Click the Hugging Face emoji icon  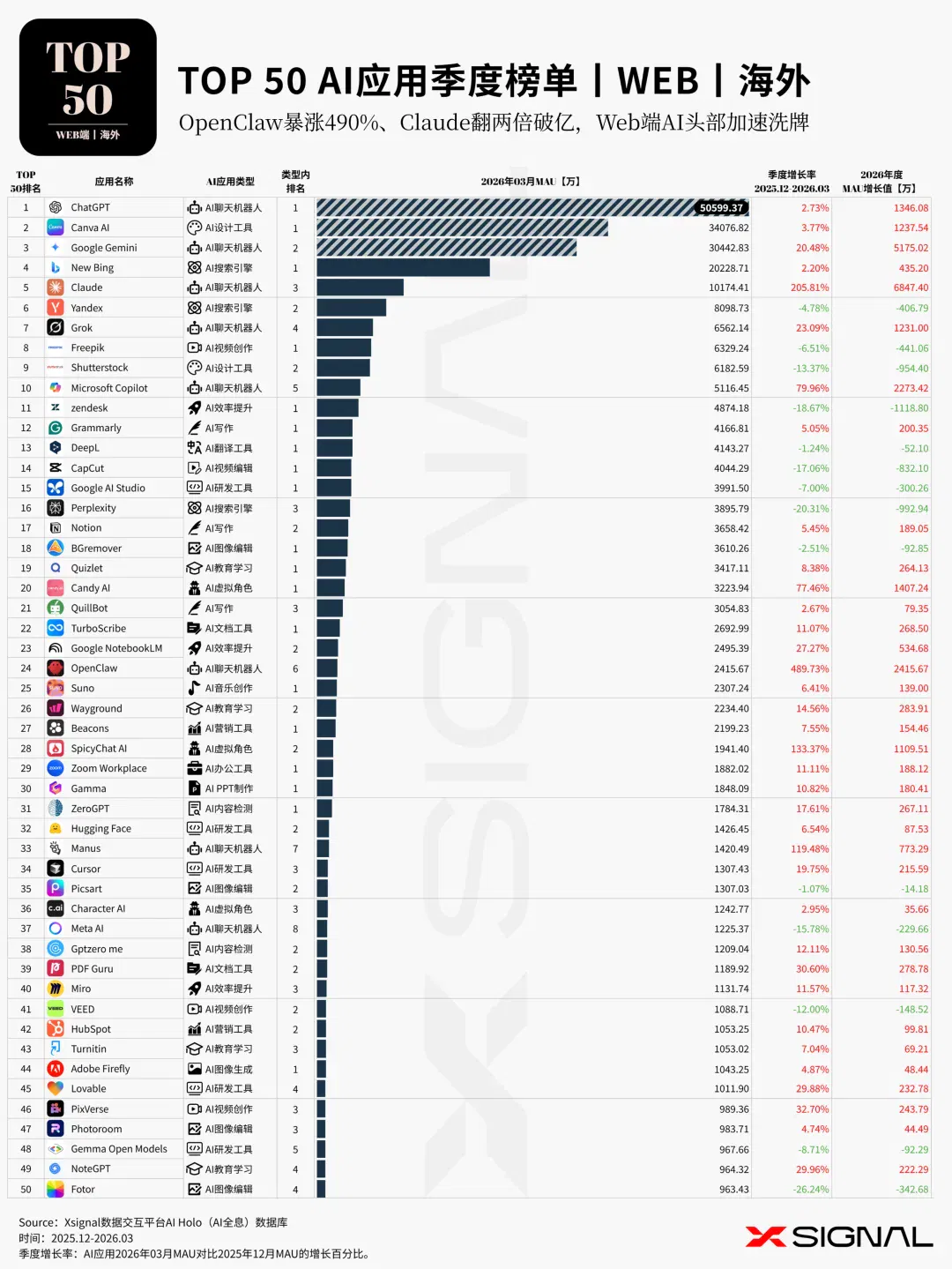(x=55, y=829)
